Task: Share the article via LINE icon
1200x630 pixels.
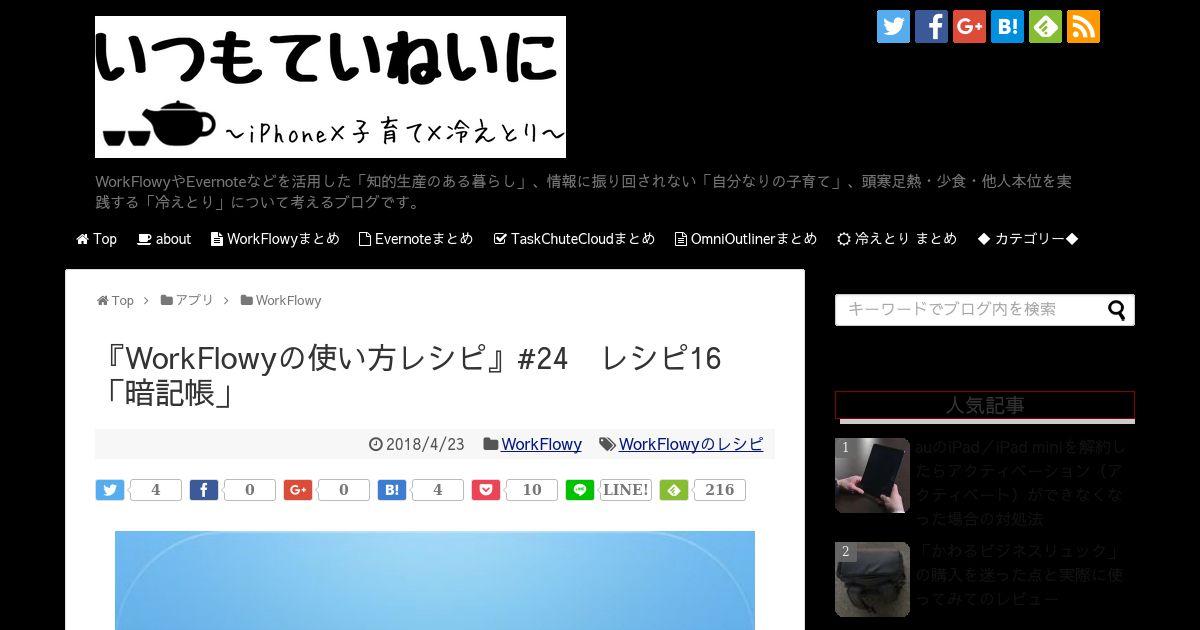Action: (580, 490)
